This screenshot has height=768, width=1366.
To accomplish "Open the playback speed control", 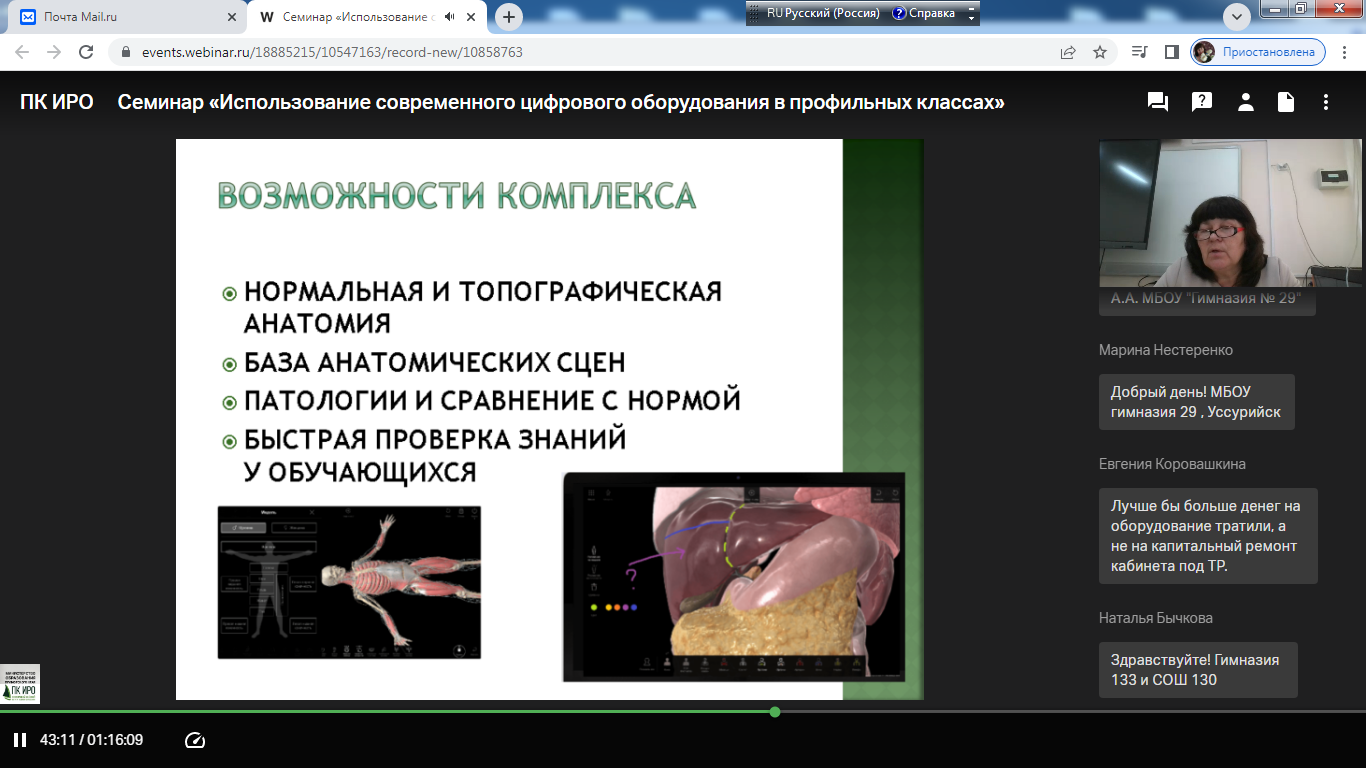I will coord(195,740).
